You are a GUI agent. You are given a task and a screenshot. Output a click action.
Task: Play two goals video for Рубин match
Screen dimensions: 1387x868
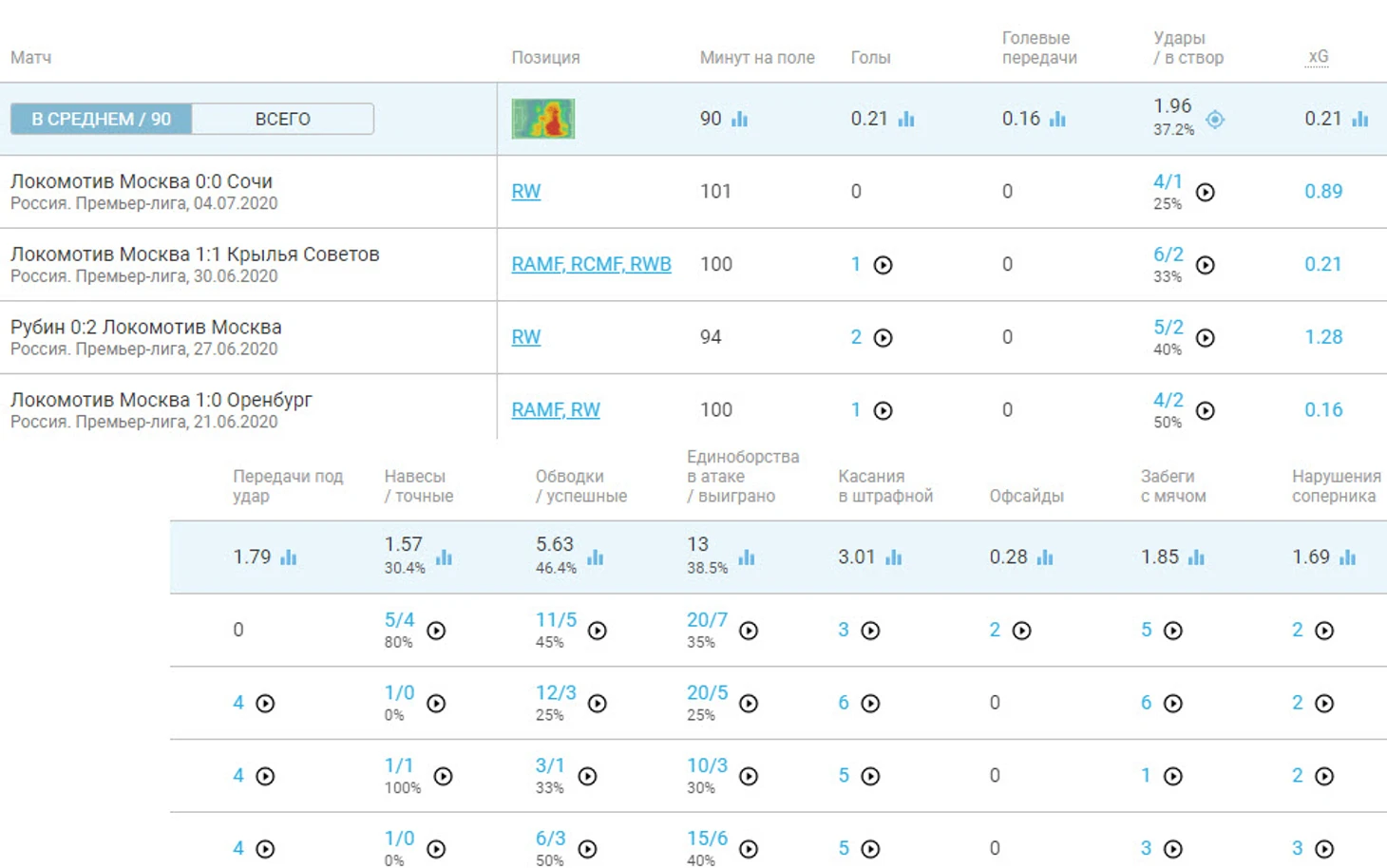click(x=883, y=337)
